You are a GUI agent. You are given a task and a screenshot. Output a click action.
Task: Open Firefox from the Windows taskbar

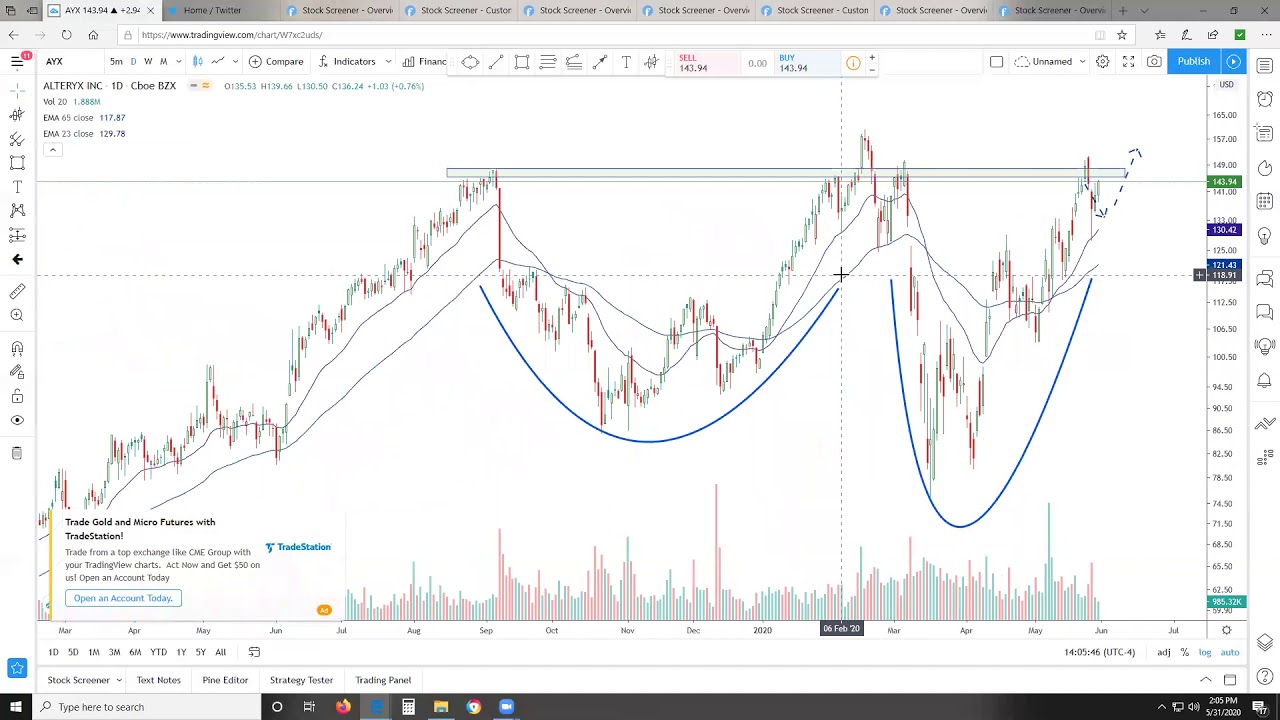pos(343,707)
